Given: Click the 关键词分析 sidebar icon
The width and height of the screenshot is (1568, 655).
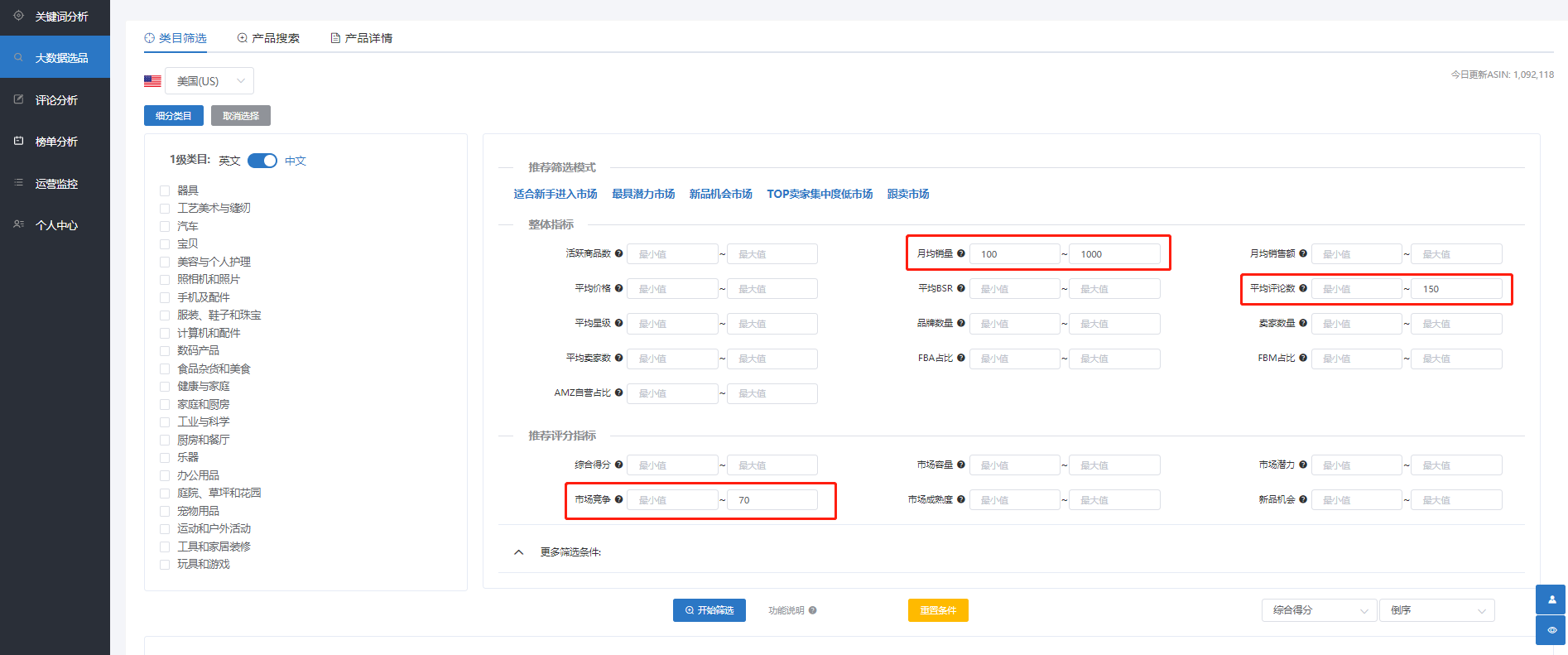Looking at the screenshot, I should [x=18, y=16].
